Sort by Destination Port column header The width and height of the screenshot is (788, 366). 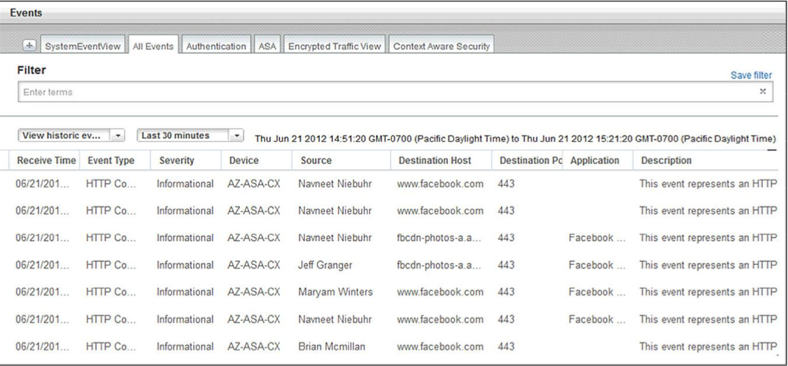[527, 160]
